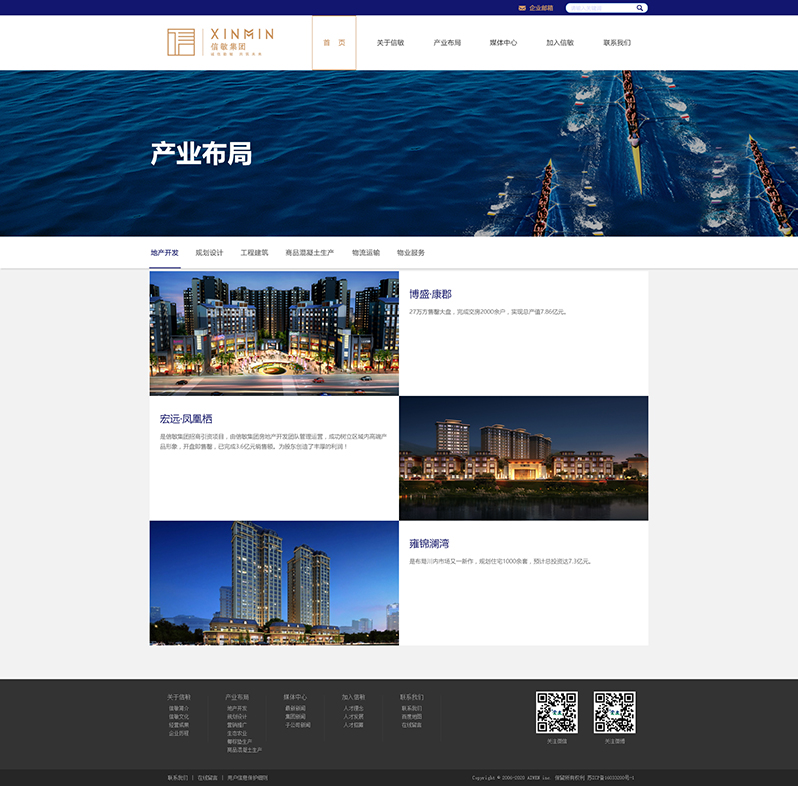Screen dimensions: 798x786
Task: Open the 博盛·康郡 project title link
Action: click(430, 294)
